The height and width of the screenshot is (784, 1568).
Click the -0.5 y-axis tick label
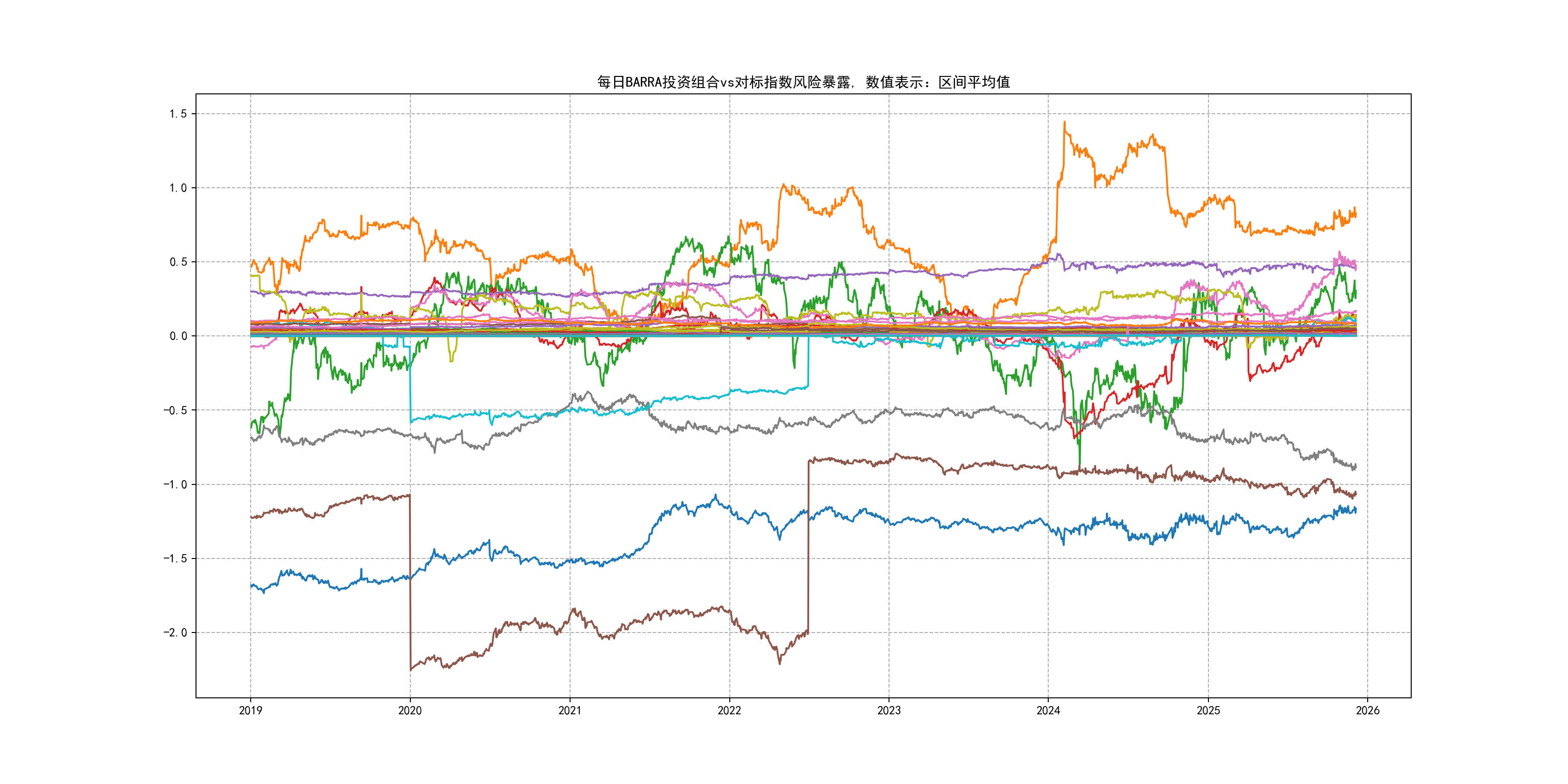(175, 410)
